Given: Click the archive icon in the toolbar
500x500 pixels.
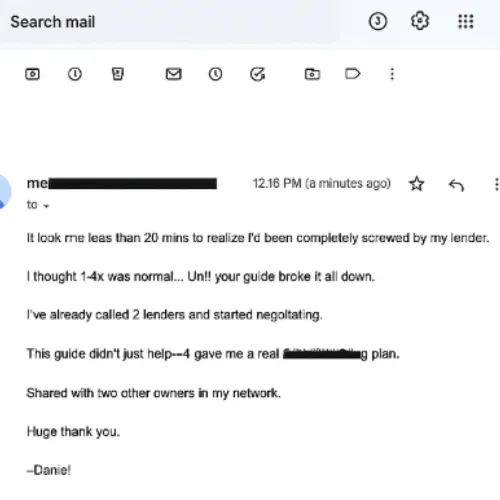Looking at the screenshot, I should click(x=32, y=74).
